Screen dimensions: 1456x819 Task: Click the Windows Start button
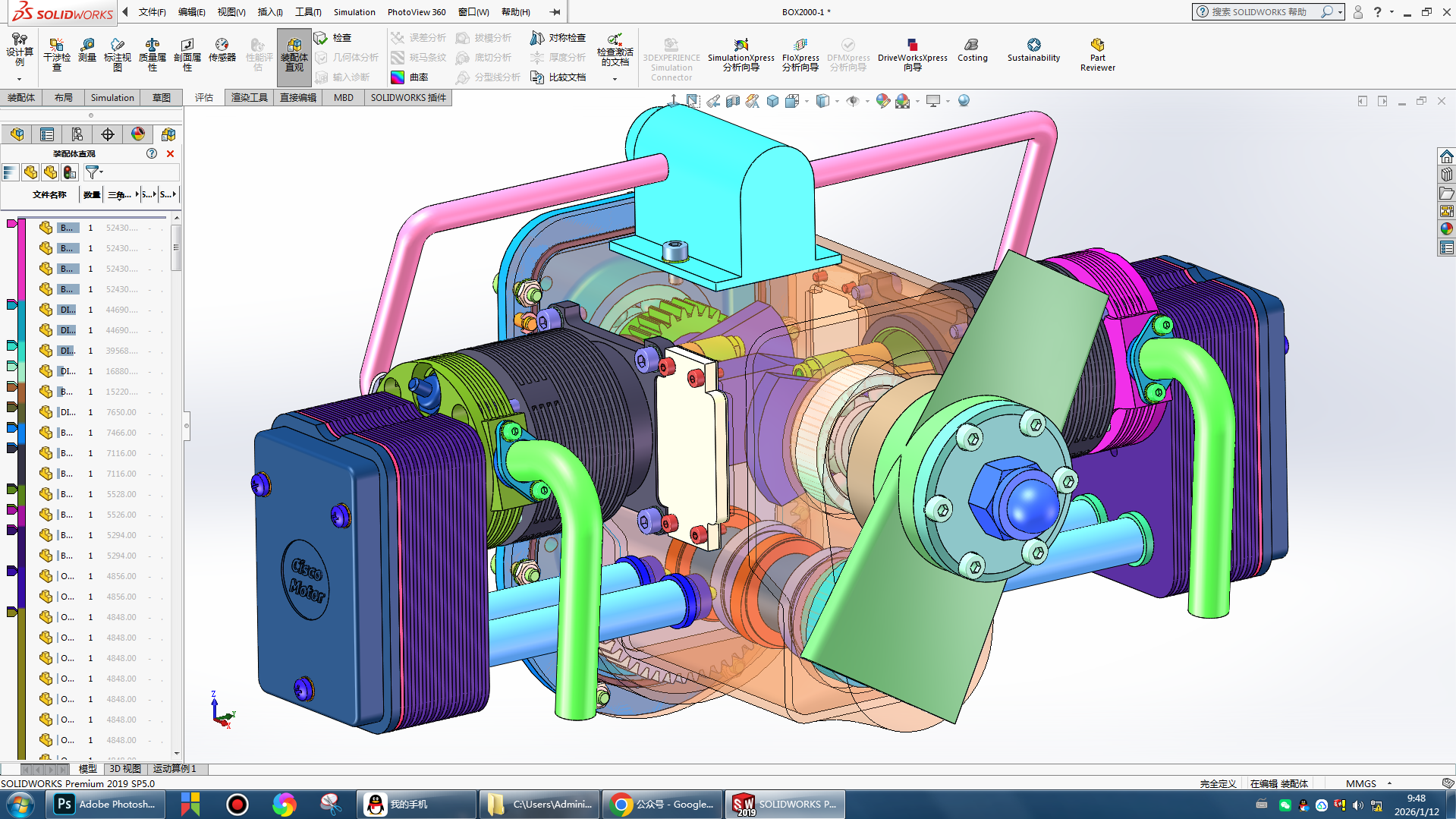tap(20, 805)
